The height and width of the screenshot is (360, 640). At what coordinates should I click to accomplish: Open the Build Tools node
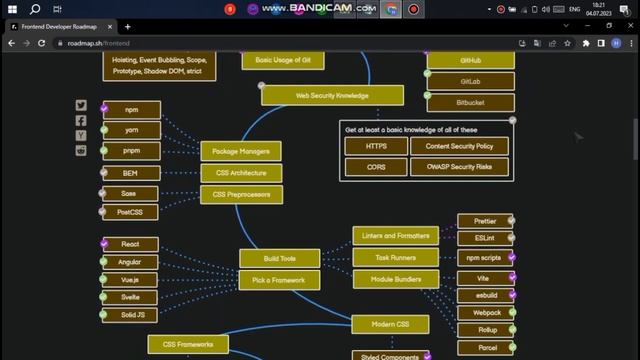[280, 258]
